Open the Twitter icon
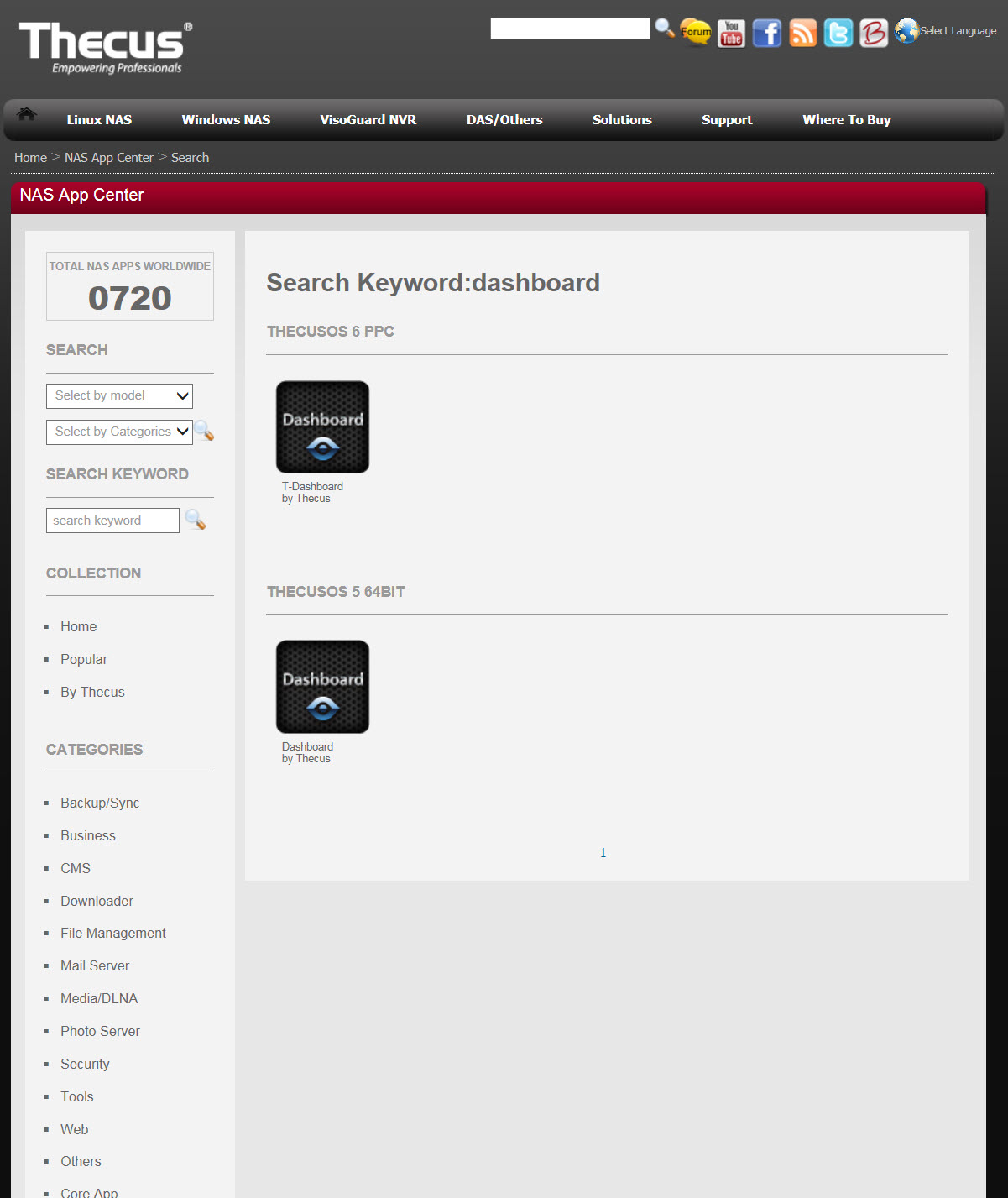The height and width of the screenshot is (1198, 1008). [838, 33]
